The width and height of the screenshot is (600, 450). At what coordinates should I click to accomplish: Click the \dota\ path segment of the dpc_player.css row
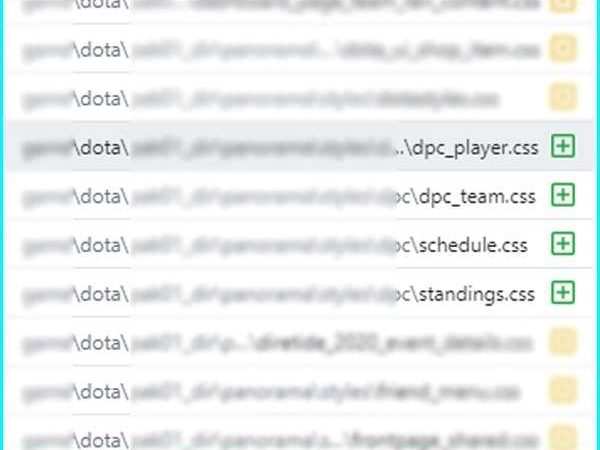tap(101, 148)
